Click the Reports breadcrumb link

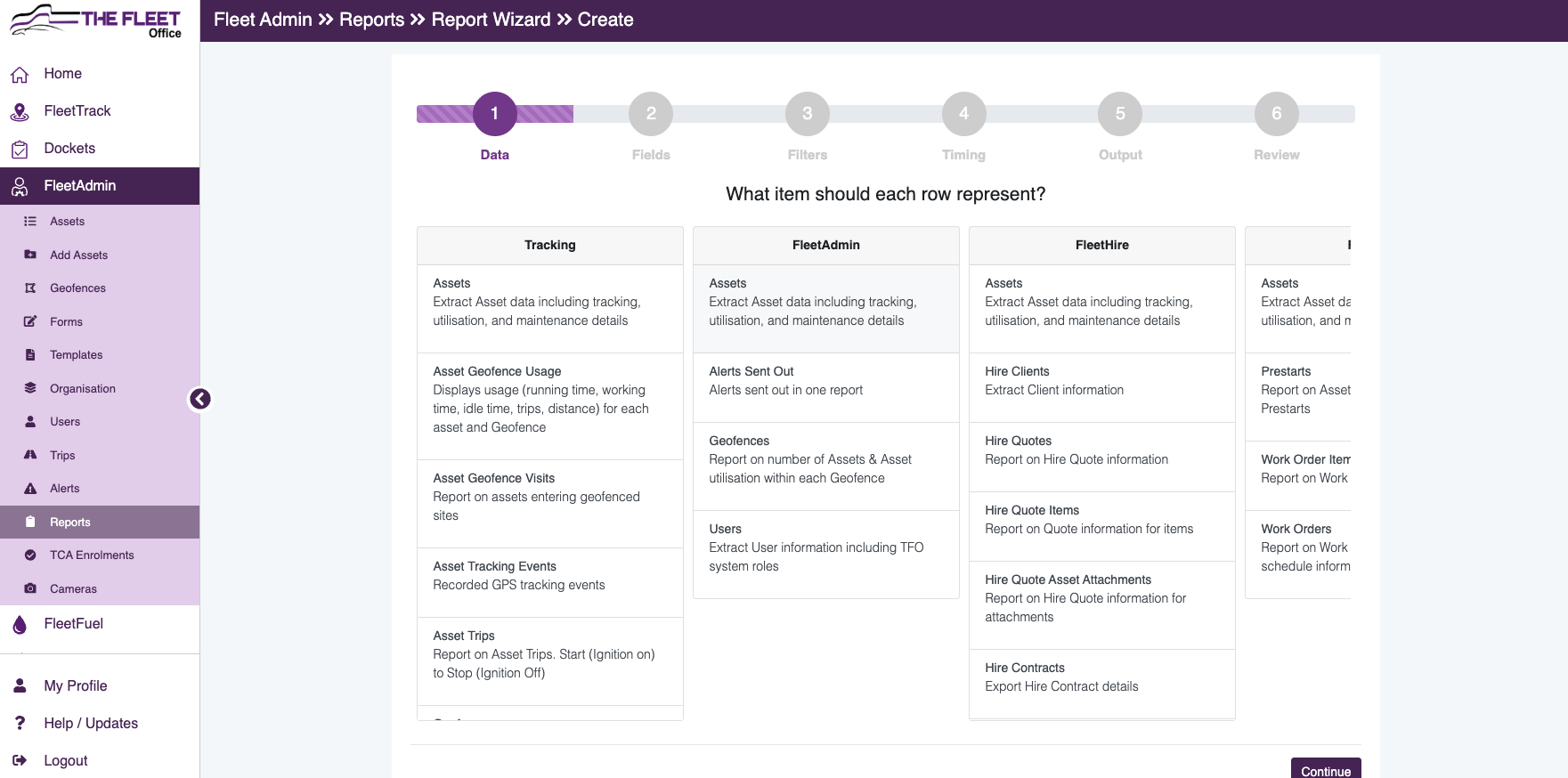[372, 20]
